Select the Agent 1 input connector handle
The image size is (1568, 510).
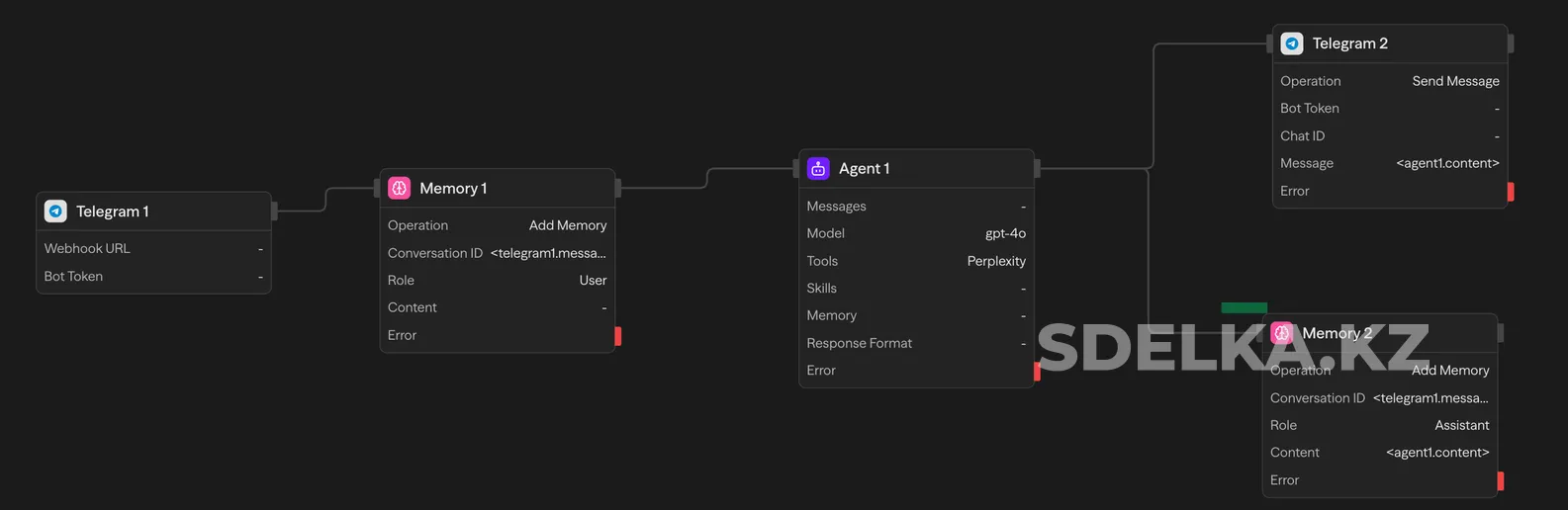(796, 169)
